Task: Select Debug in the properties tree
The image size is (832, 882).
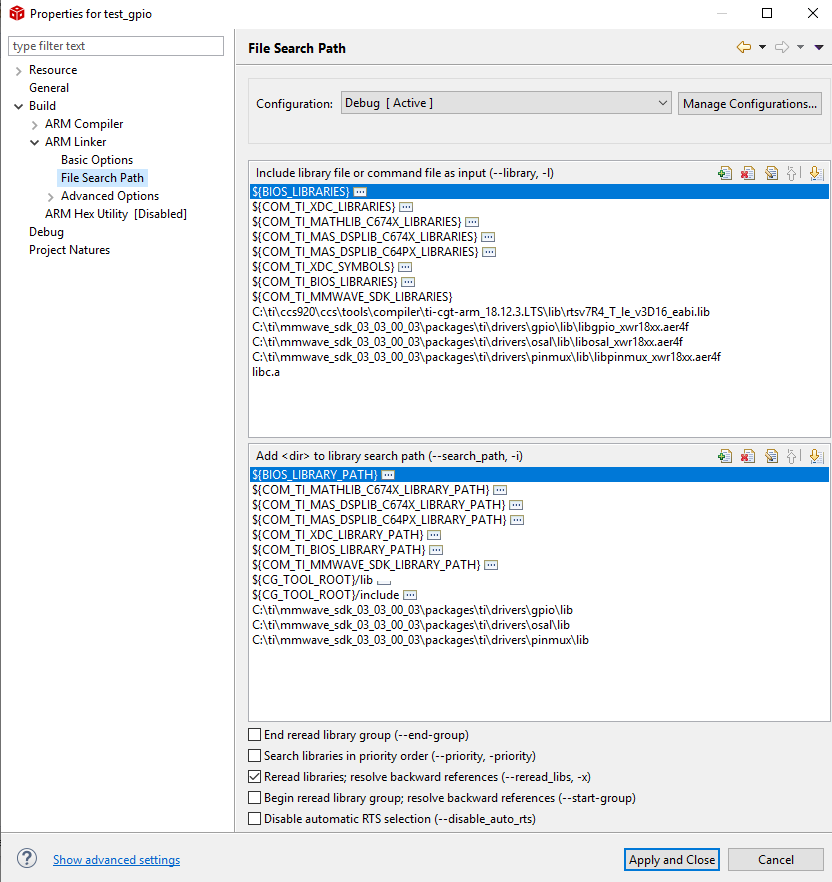Action: tap(46, 232)
